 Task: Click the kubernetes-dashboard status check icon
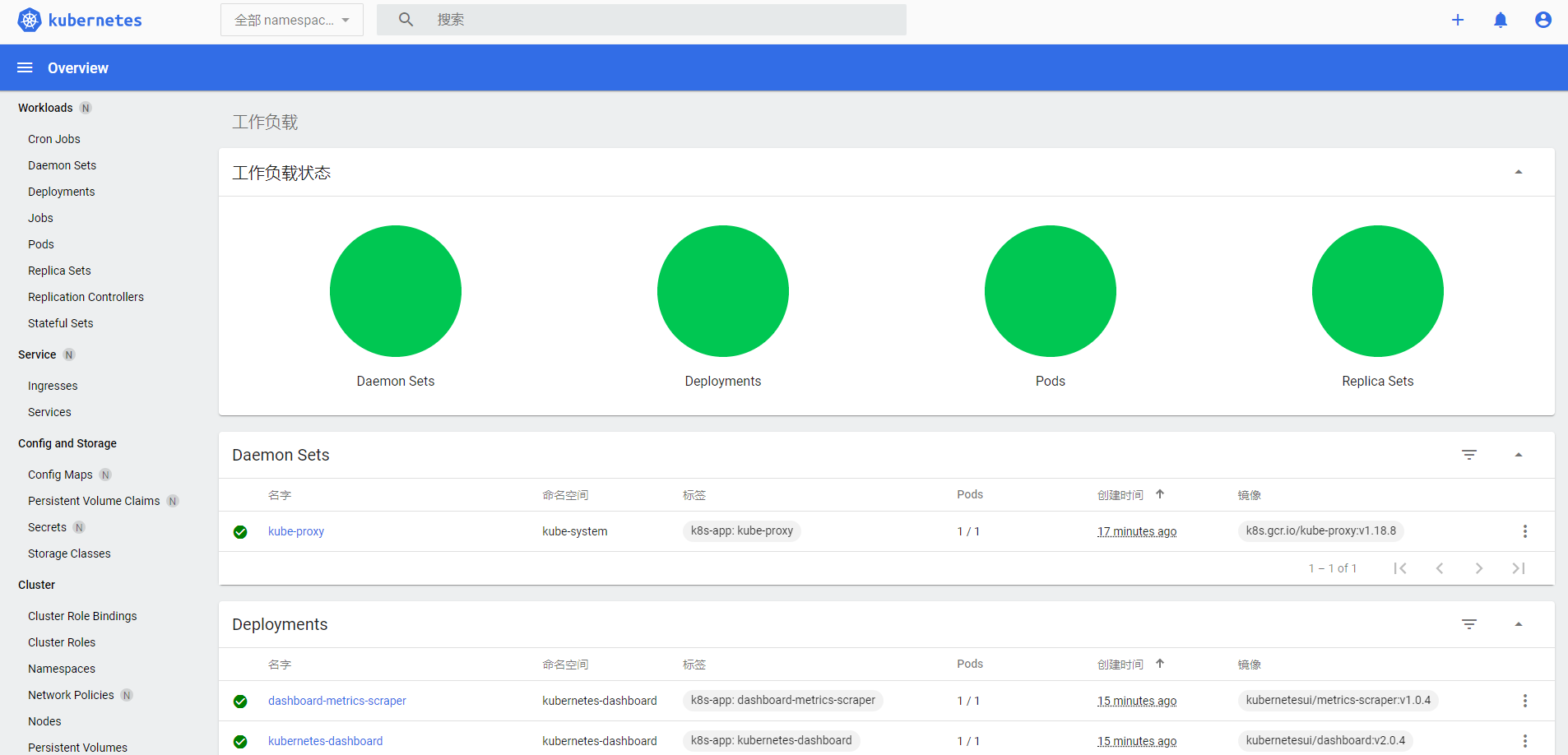240,742
